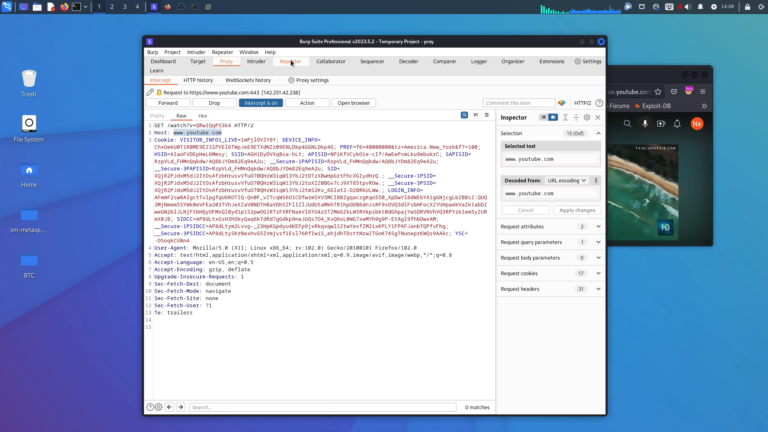Open search settings gear at bottom
The image size is (768, 432).
point(159,407)
